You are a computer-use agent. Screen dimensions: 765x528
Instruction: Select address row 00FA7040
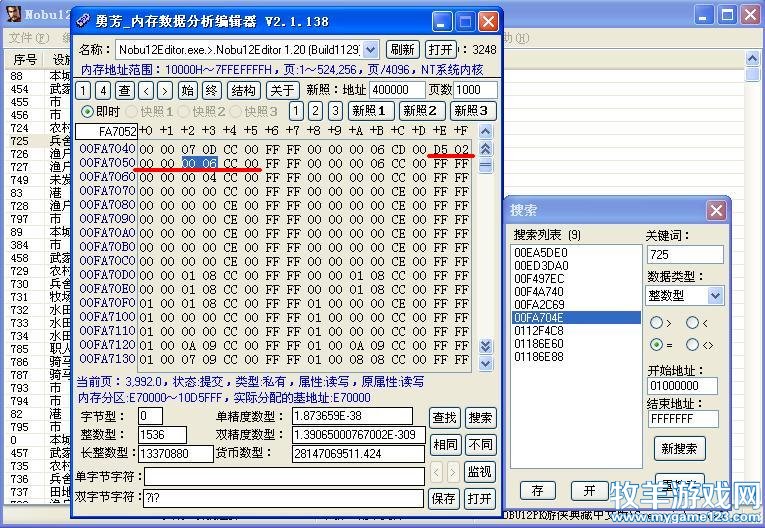(x=107, y=149)
